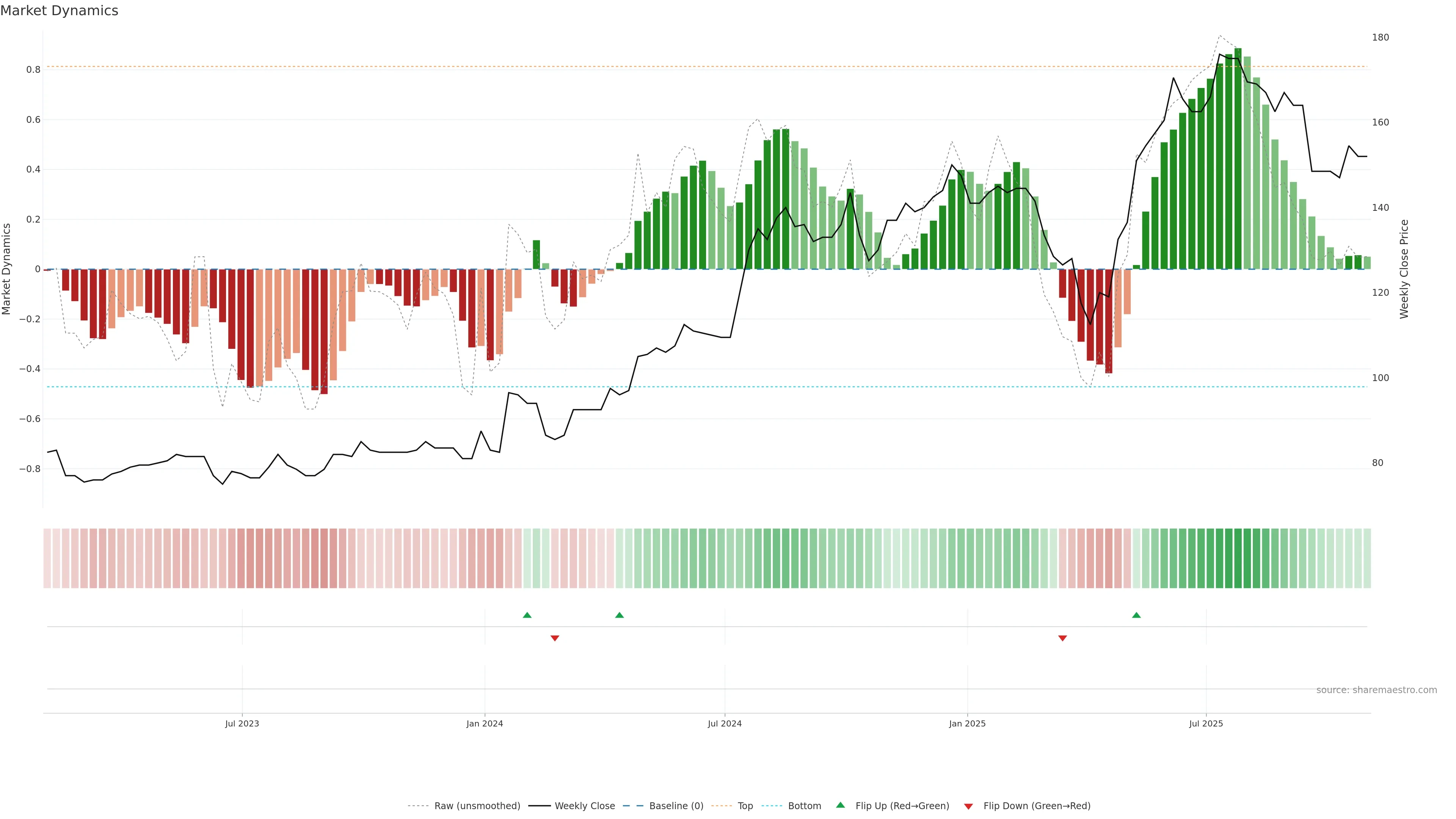Click the Flip Up legend triangle icon
1456x819 pixels.
[841, 805]
